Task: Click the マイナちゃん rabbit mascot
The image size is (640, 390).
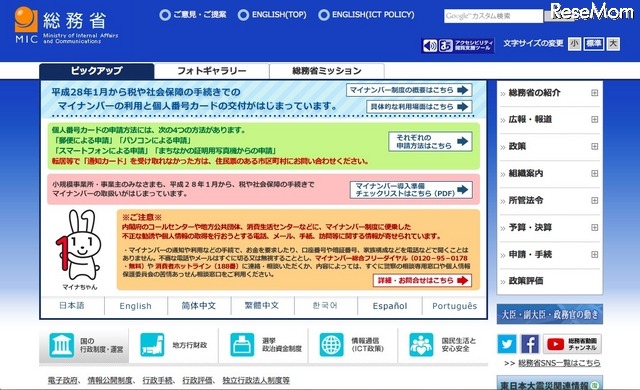Action: point(79,245)
